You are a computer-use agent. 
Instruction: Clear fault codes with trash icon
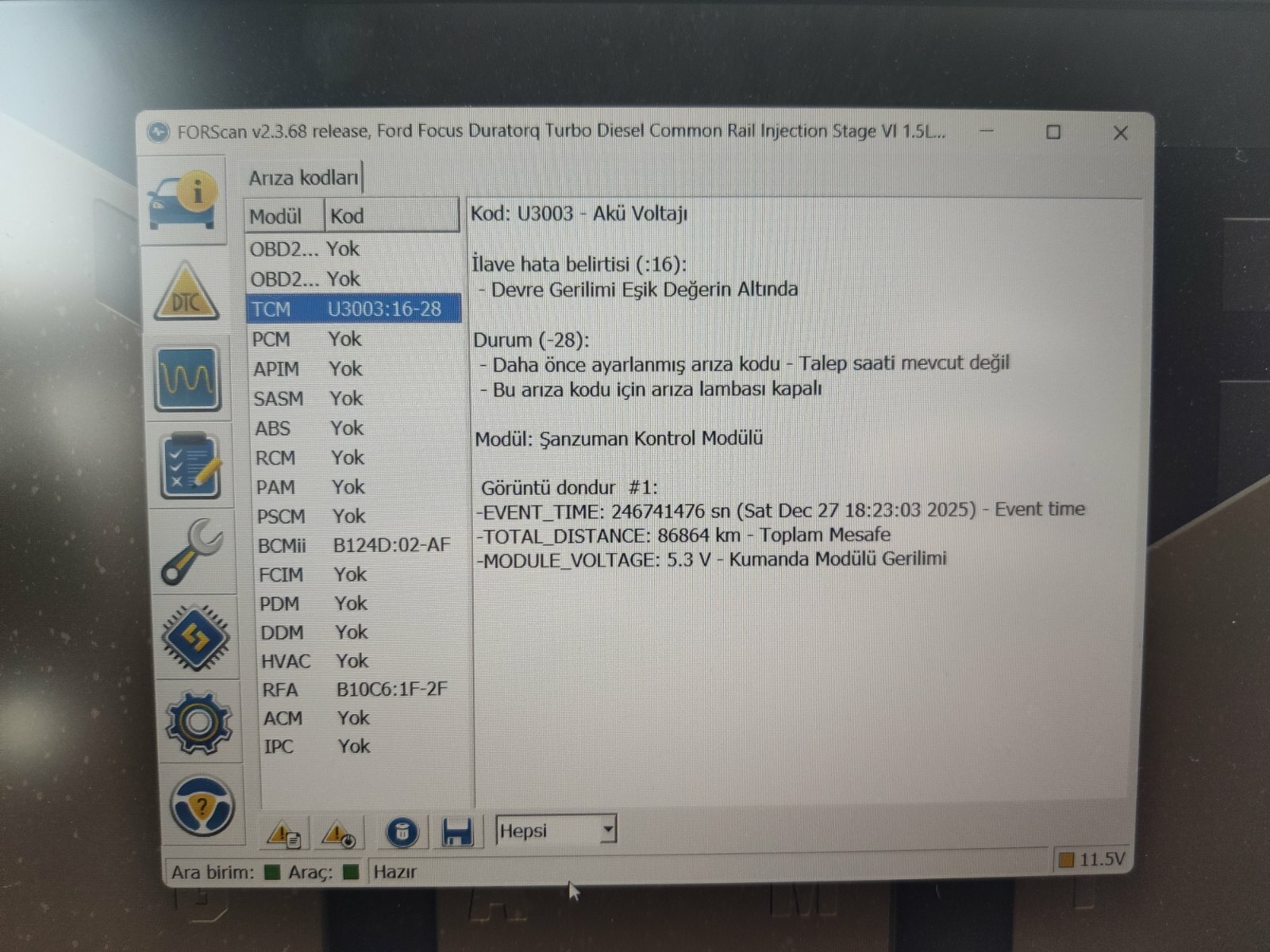tap(402, 832)
